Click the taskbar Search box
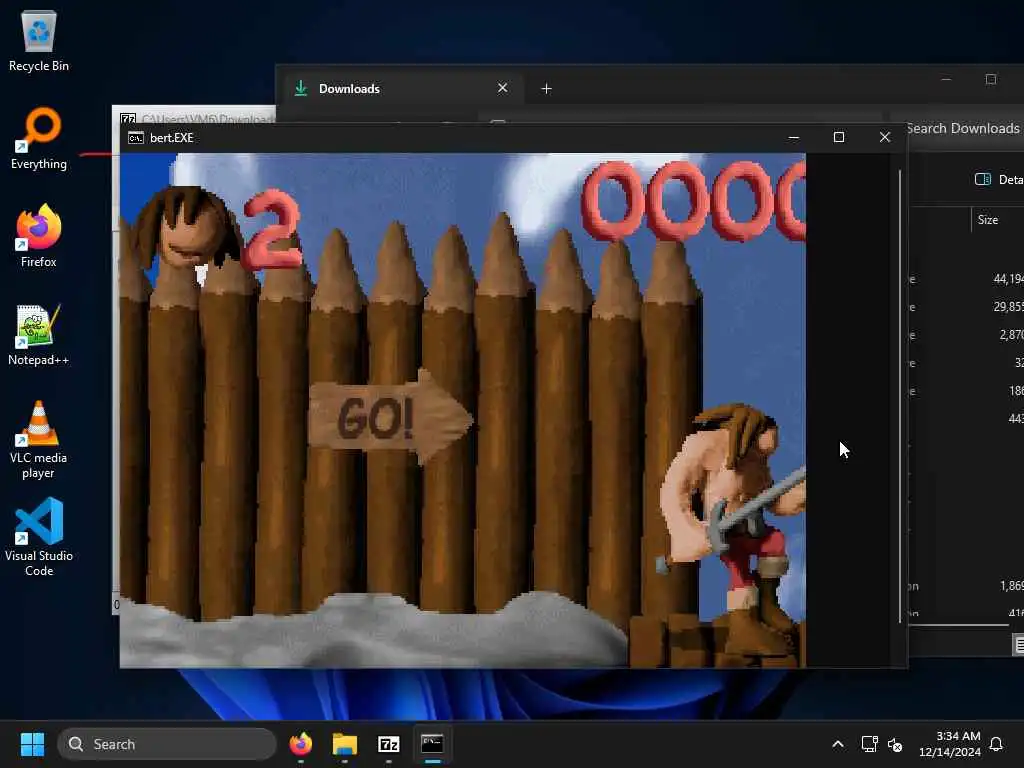Screen dimensions: 1024x768 click(x=167, y=744)
